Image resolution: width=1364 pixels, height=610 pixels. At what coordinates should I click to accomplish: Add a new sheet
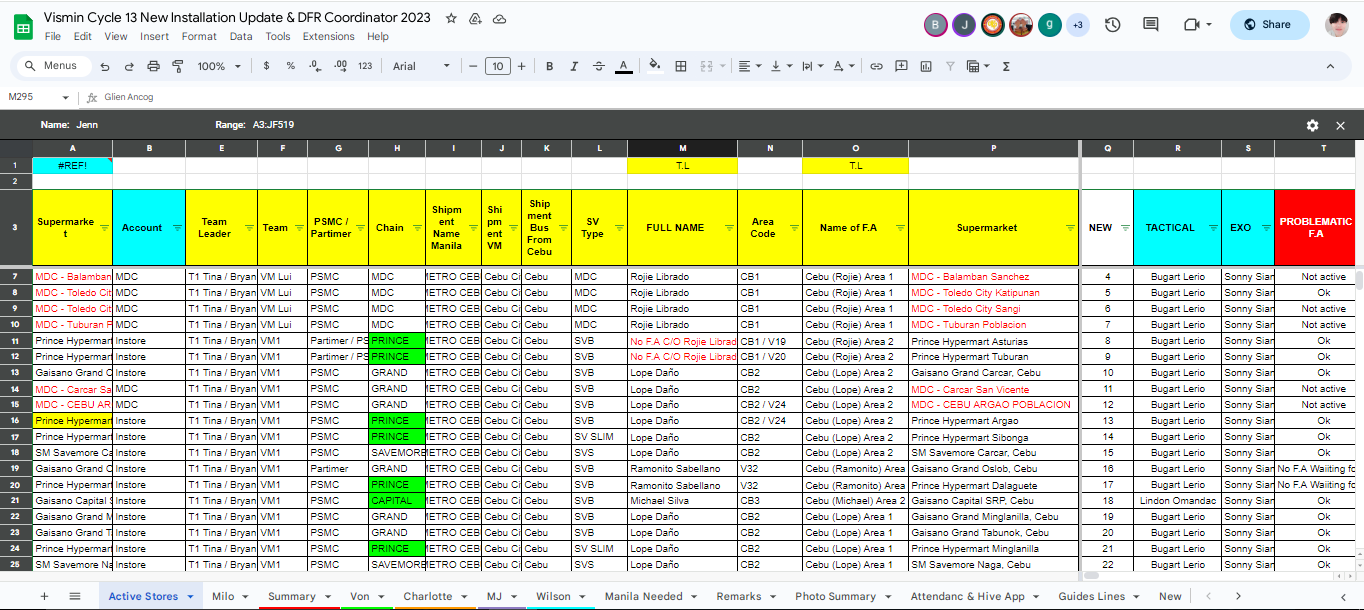[43, 596]
